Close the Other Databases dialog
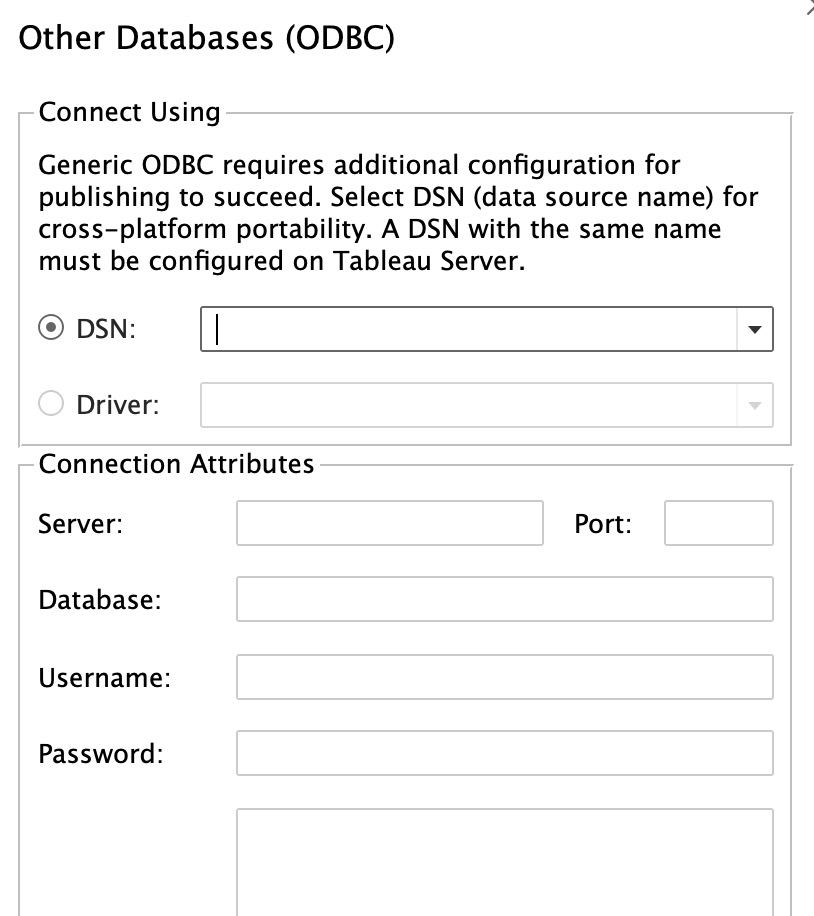814x916 pixels. coord(809,7)
